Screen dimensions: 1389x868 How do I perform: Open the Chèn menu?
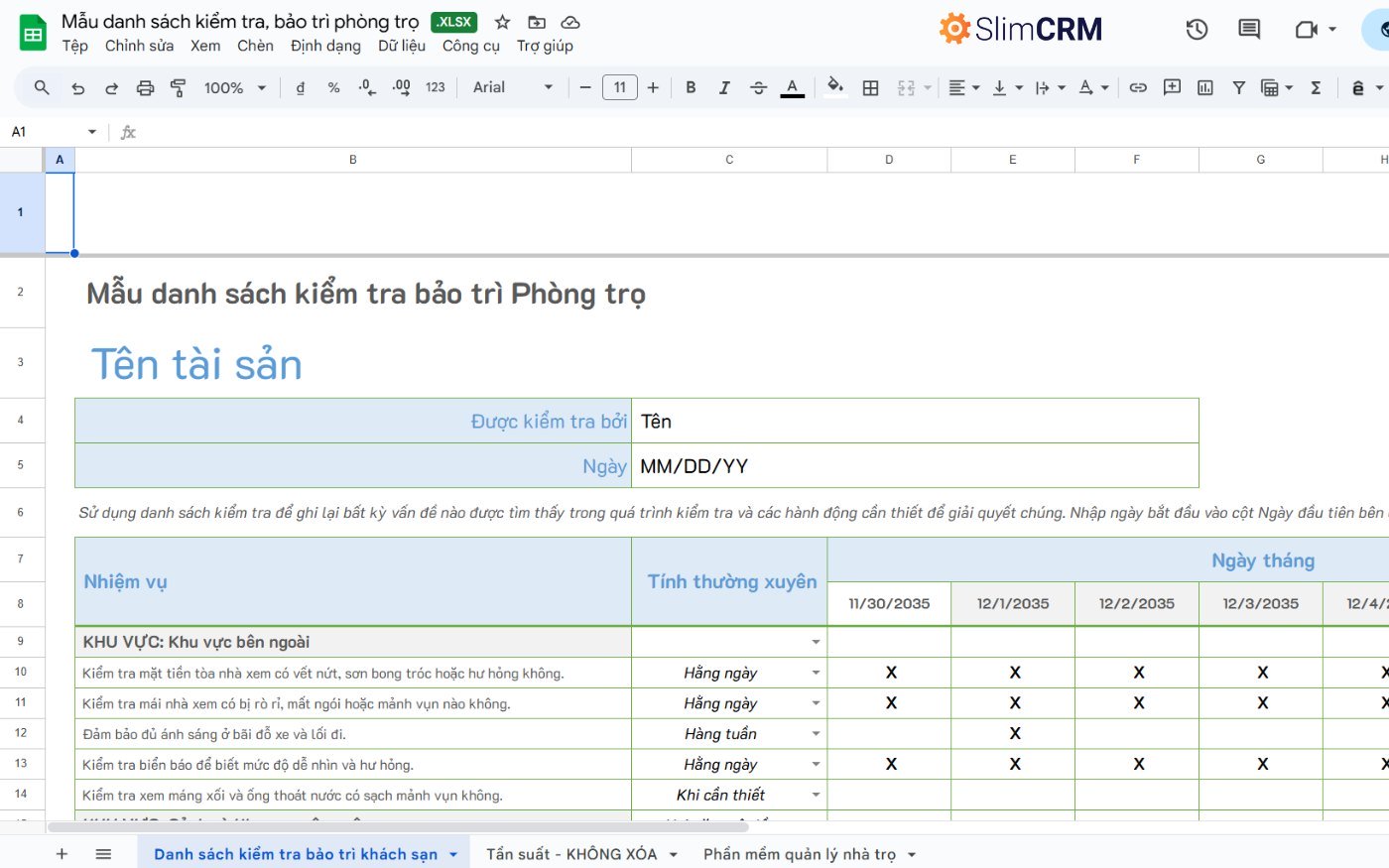click(x=255, y=46)
